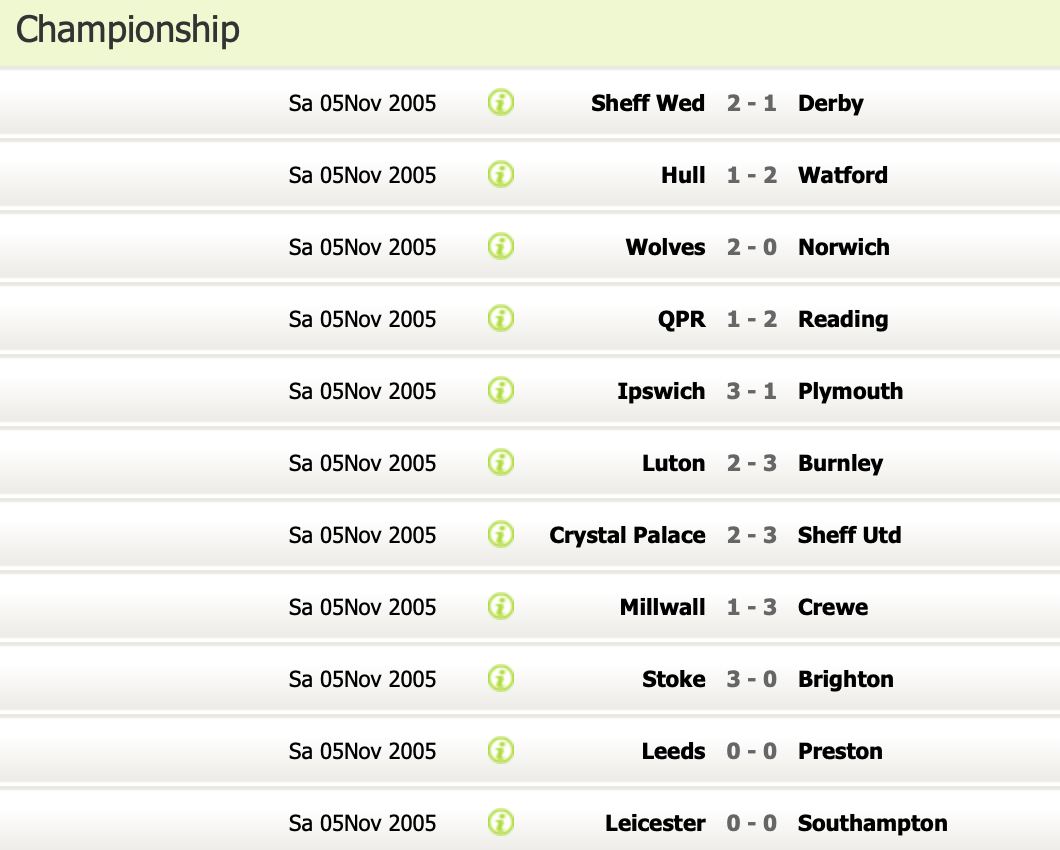Click info icon beside QPR vs Reading
Viewport: 1060px width, 850px height.
(x=501, y=319)
